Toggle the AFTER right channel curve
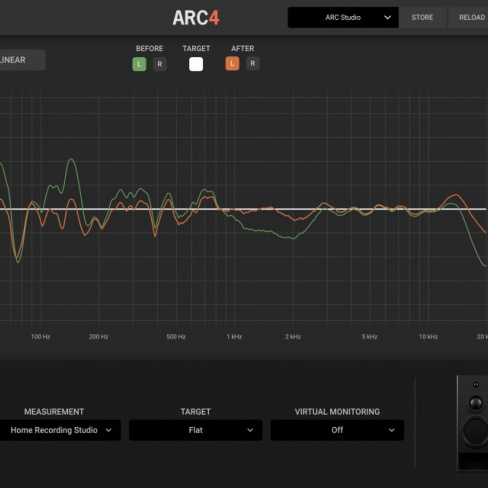This screenshot has width=488, height=488. click(x=253, y=64)
